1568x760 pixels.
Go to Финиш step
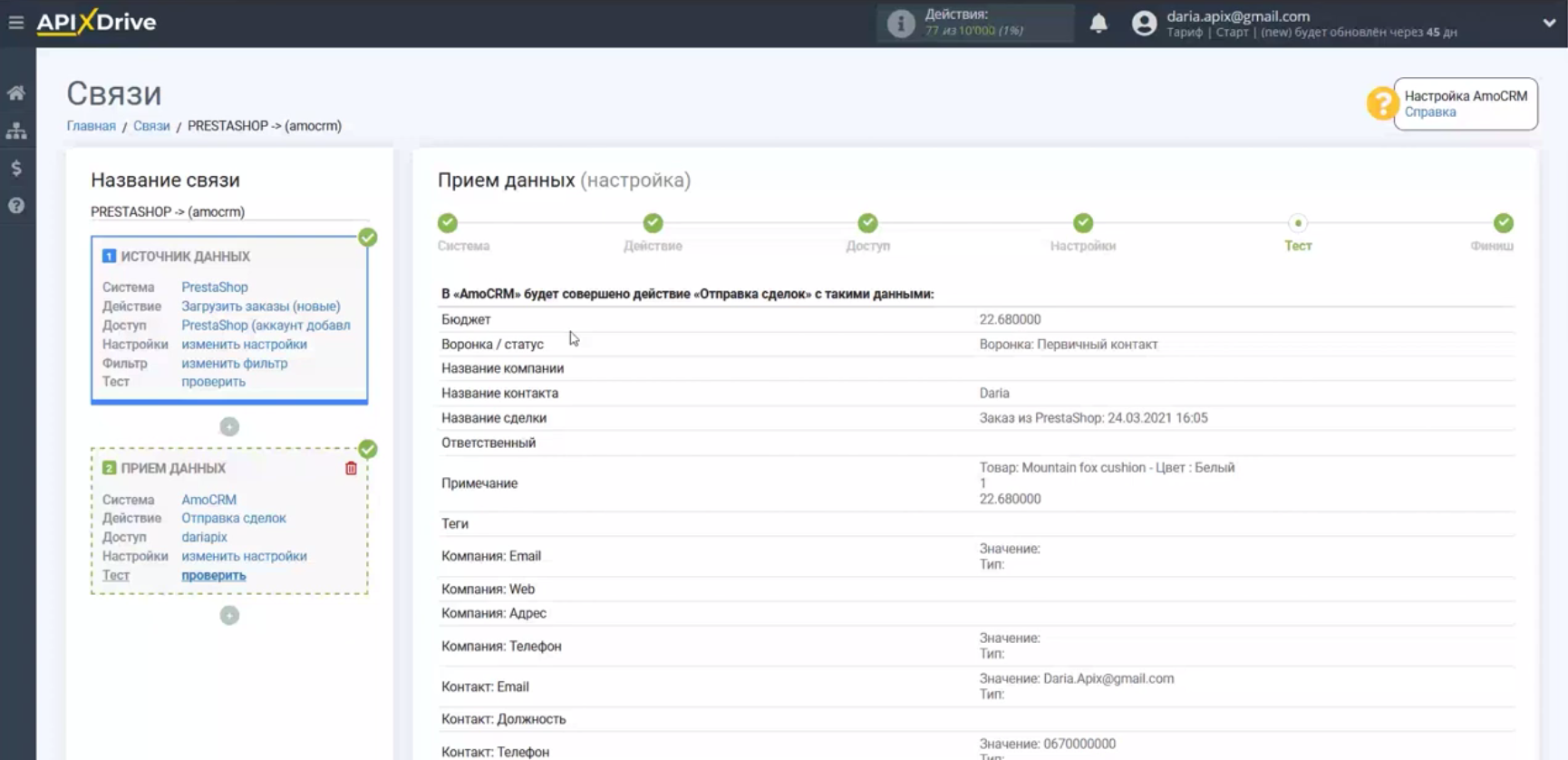[1504, 223]
